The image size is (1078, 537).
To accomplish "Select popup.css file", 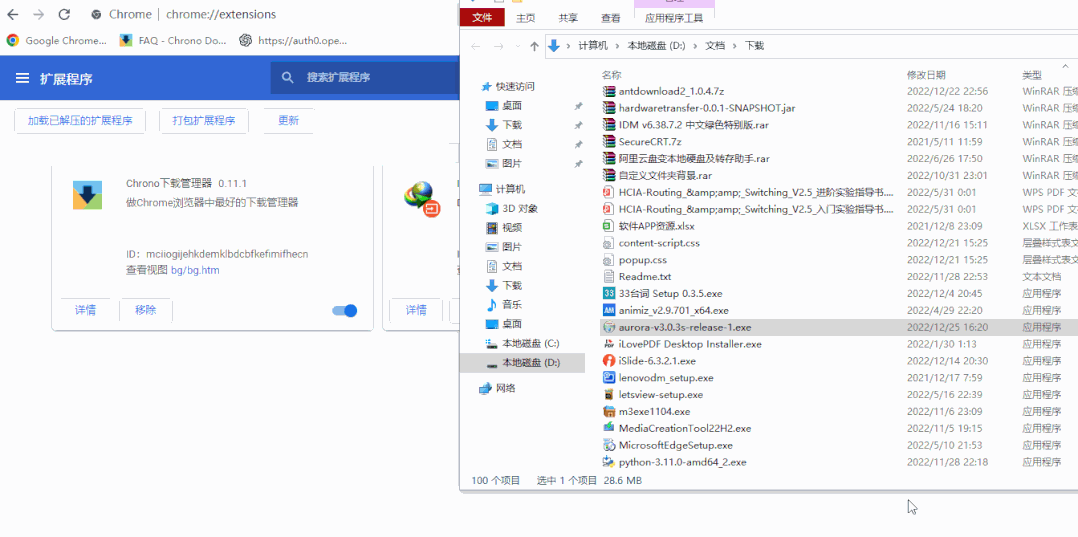I will (642, 260).
